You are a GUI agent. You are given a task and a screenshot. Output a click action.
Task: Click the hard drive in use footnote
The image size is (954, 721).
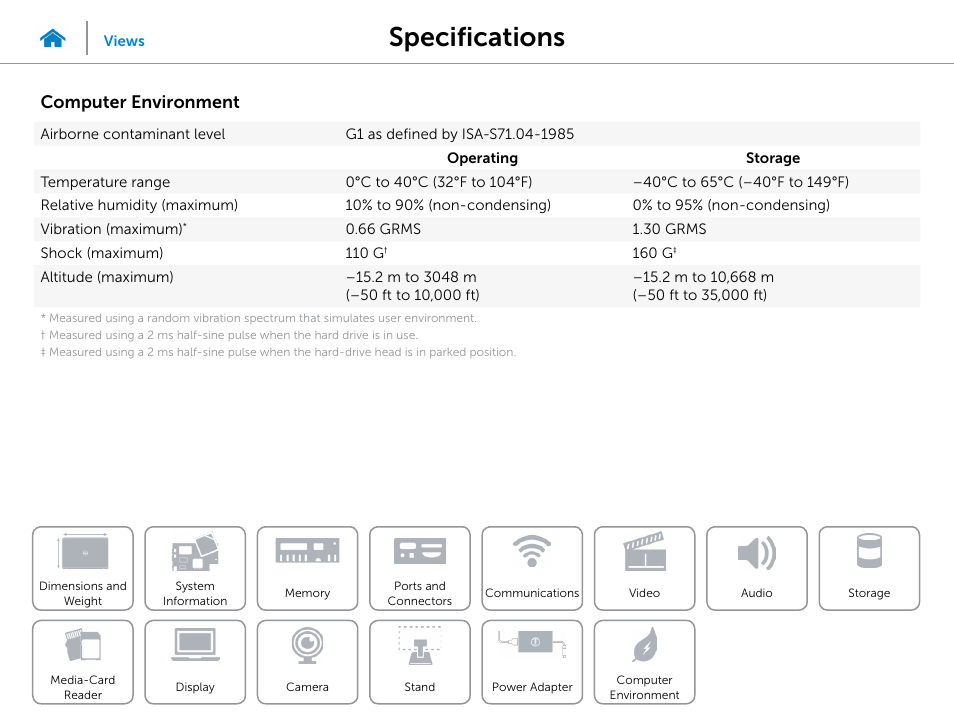click(x=229, y=335)
